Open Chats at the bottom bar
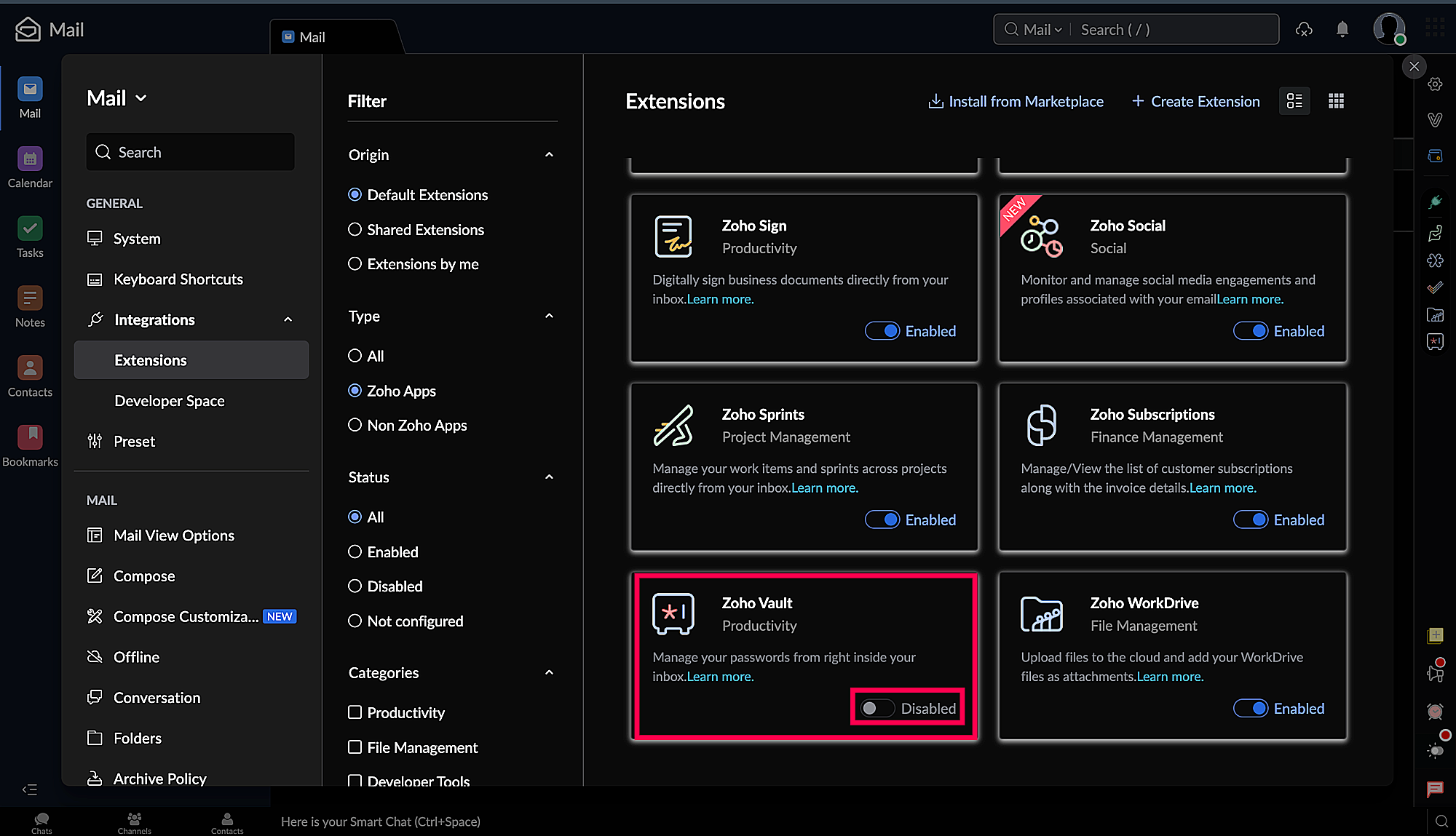 tap(41, 822)
